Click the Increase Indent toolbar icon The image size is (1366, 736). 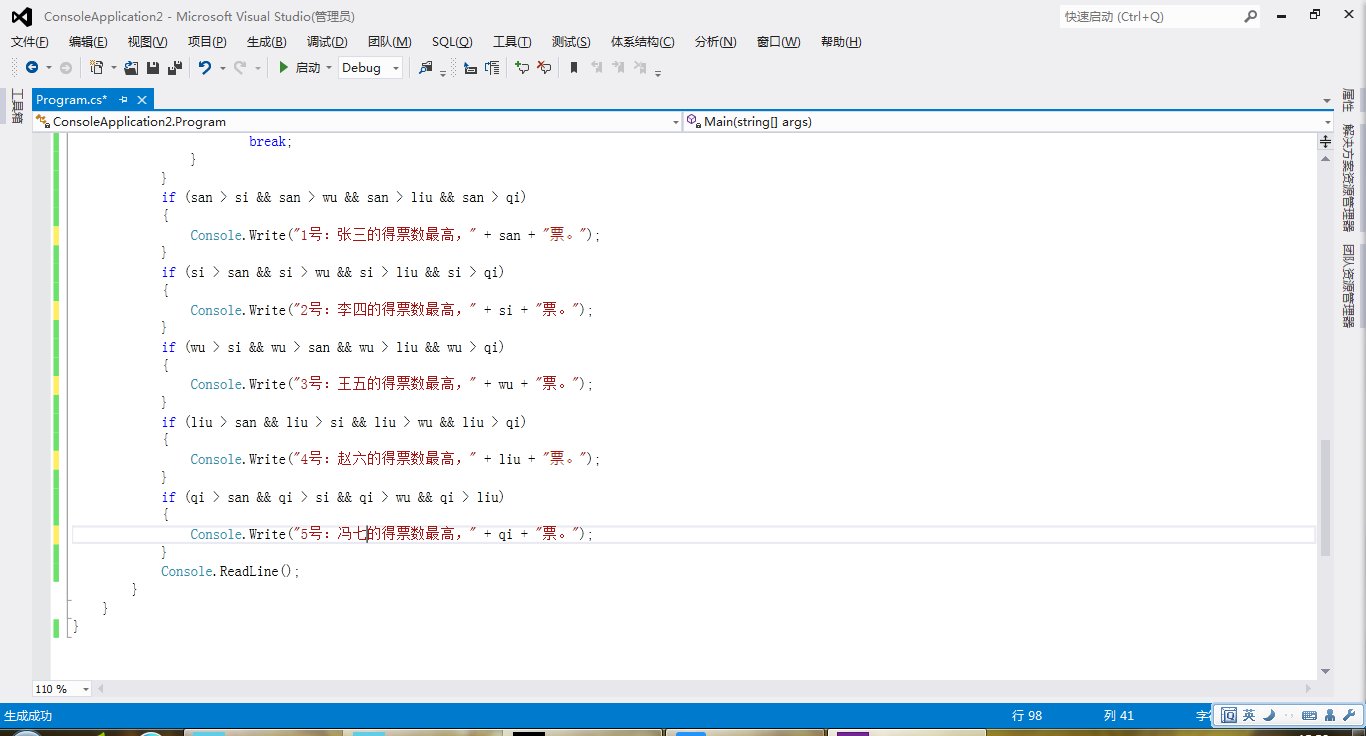tap(492, 68)
